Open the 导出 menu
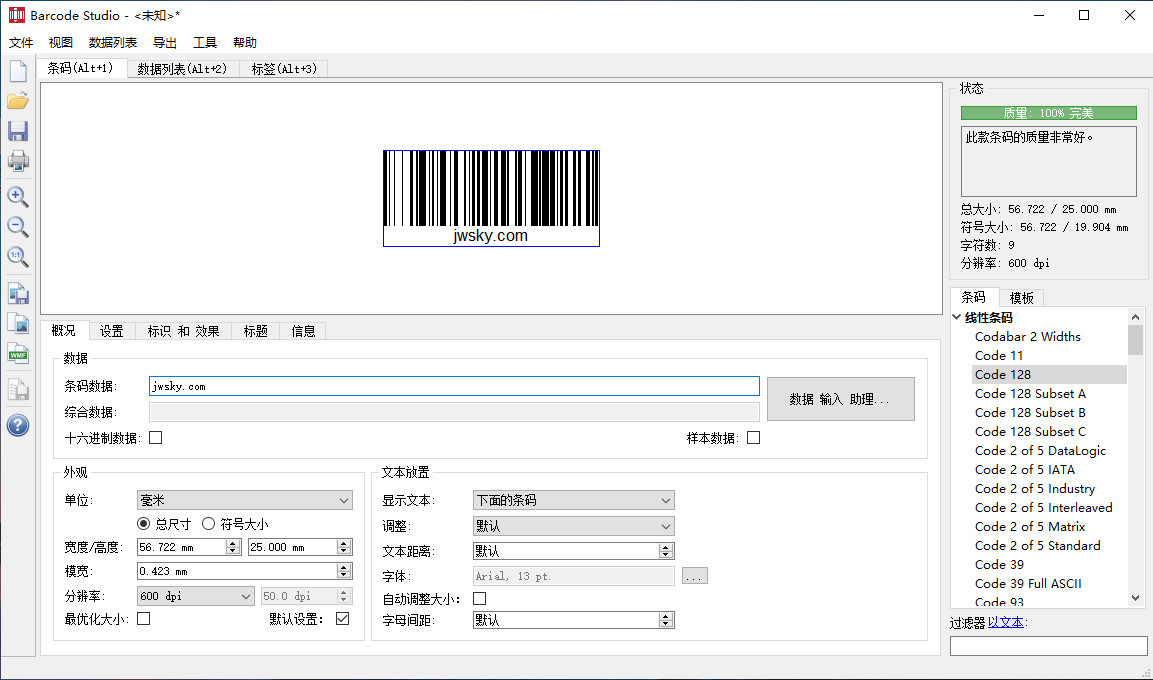This screenshot has width=1153, height=680. coord(165,43)
